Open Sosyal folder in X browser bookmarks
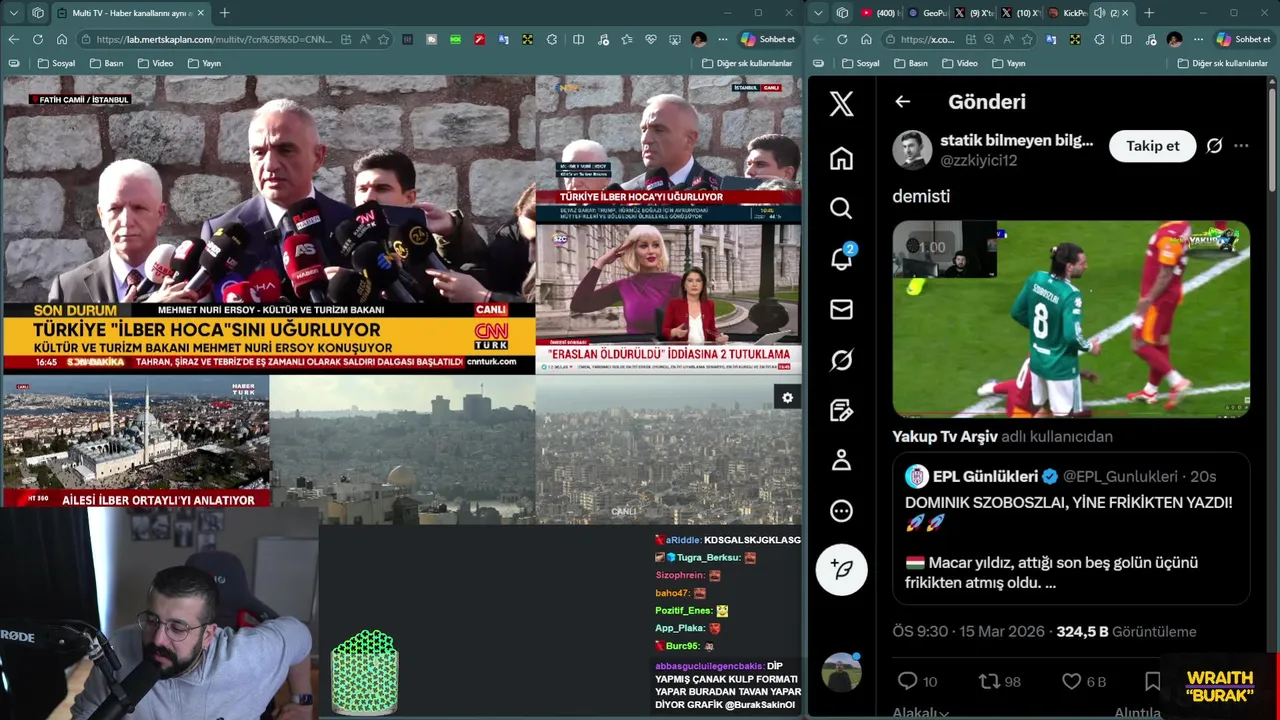Screen dimensions: 1280x720 point(860,63)
